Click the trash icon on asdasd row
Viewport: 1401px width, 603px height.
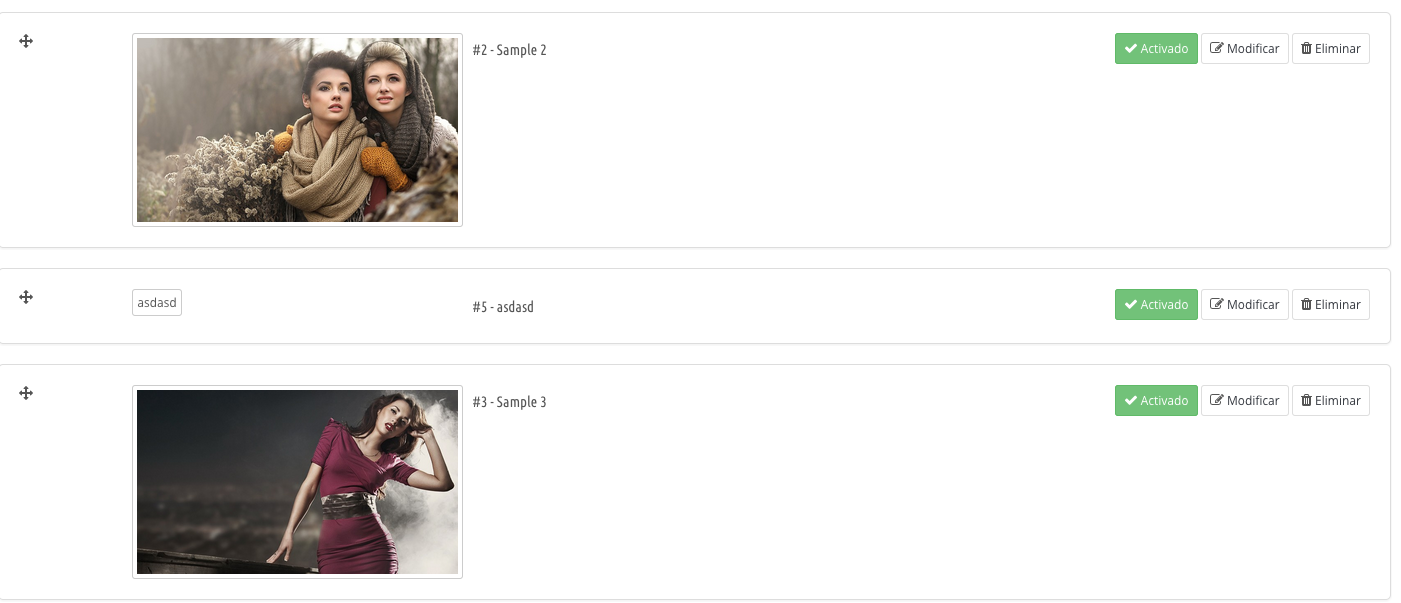point(1306,304)
